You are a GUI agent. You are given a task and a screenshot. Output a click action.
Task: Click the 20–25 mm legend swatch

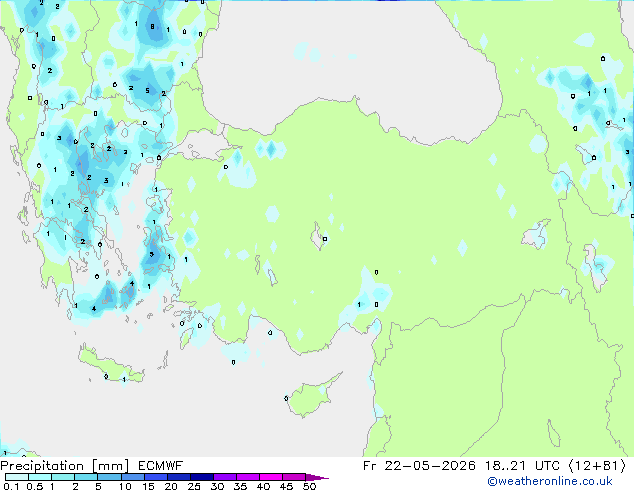click(x=178, y=477)
